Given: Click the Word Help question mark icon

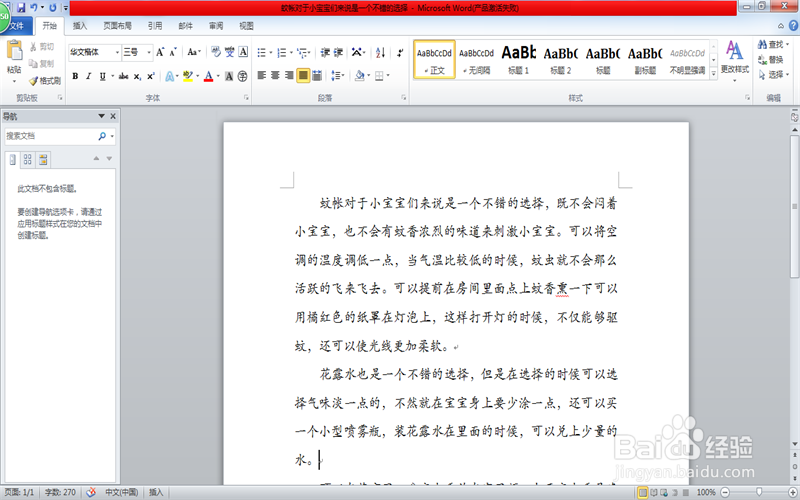Looking at the screenshot, I should click(793, 26).
